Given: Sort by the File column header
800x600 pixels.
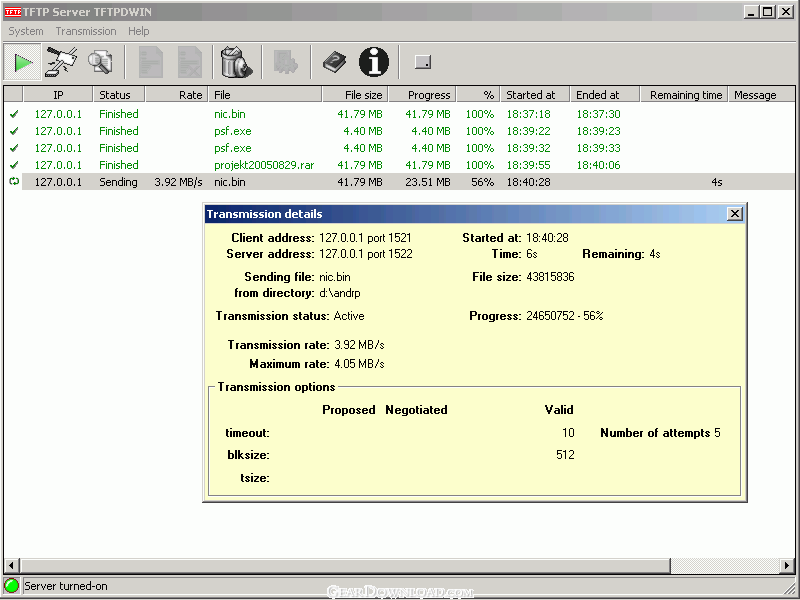Looking at the screenshot, I should 265,94.
